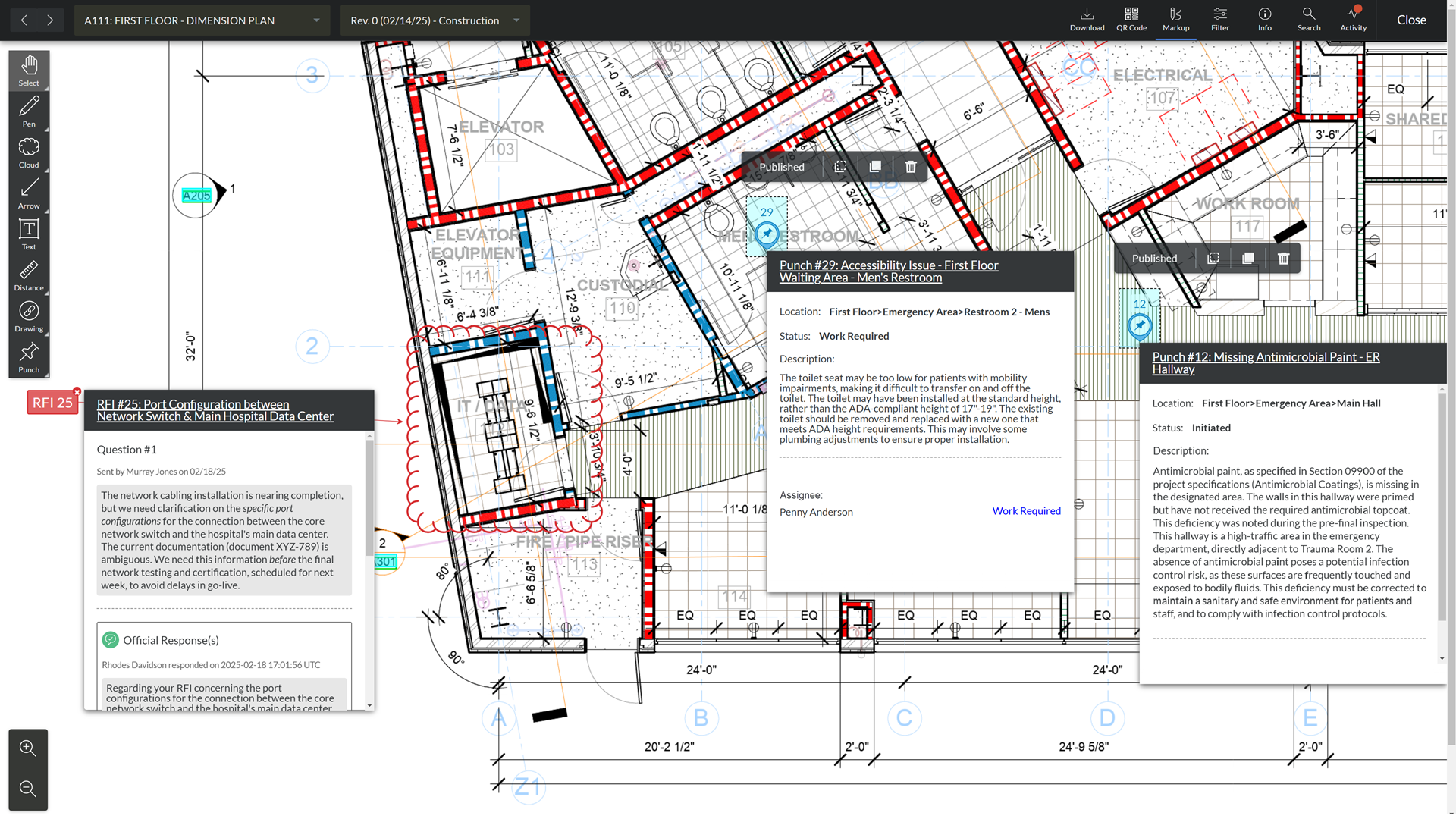Viewport: 1456px width, 819px height.
Task: Open RFI #25: Port Configuration link
Action: 215,410
